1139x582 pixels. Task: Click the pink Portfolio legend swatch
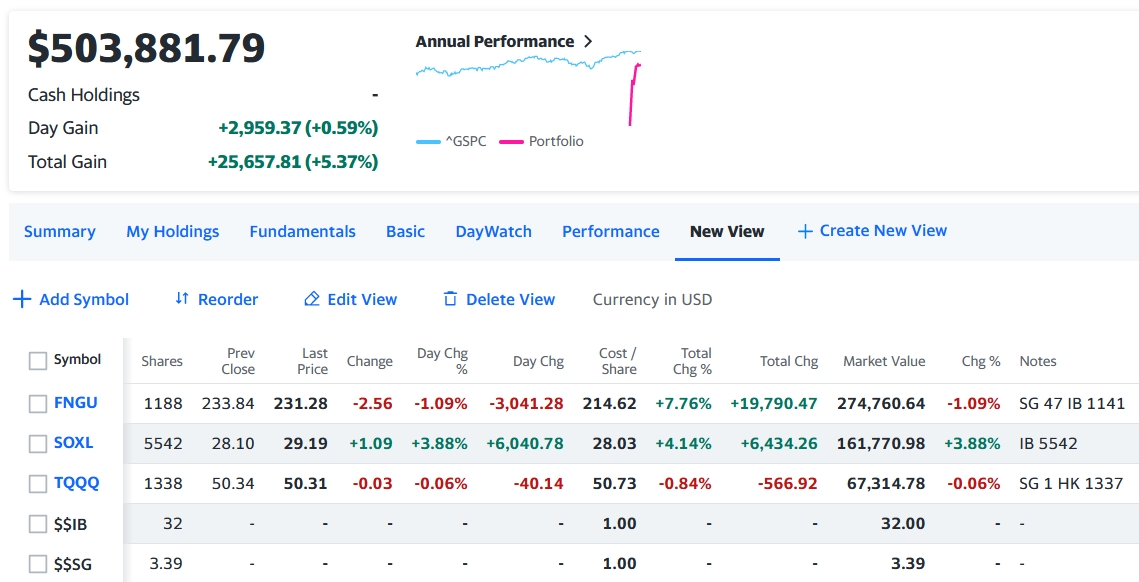[x=511, y=142]
